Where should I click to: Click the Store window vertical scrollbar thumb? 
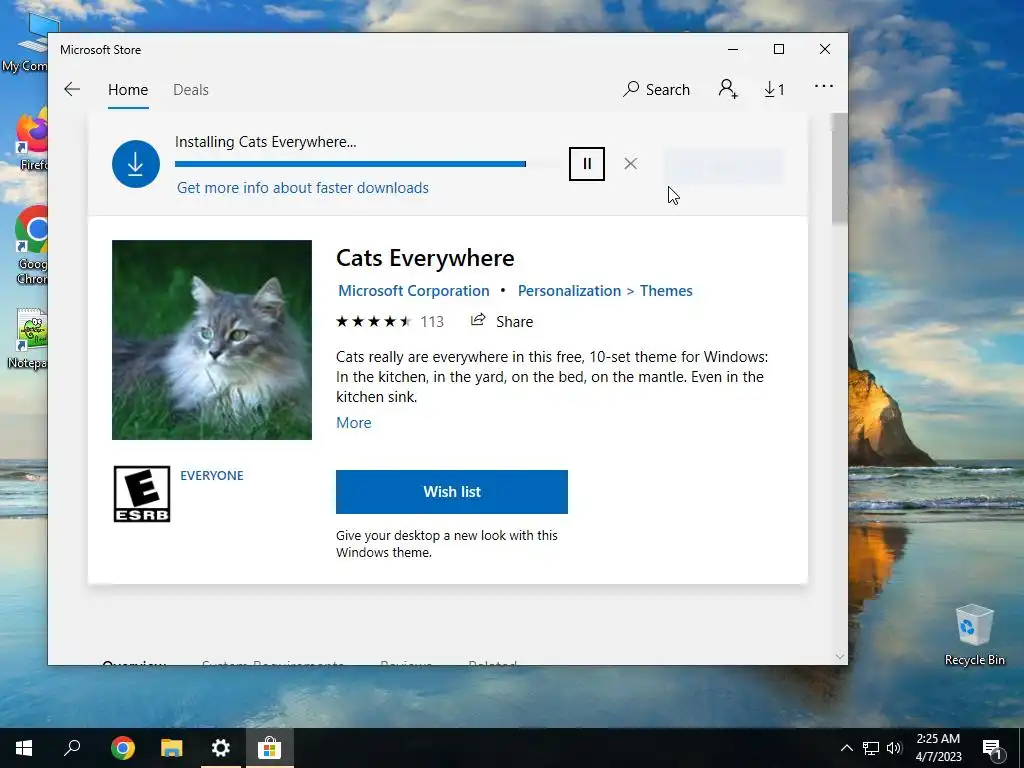tap(839, 168)
